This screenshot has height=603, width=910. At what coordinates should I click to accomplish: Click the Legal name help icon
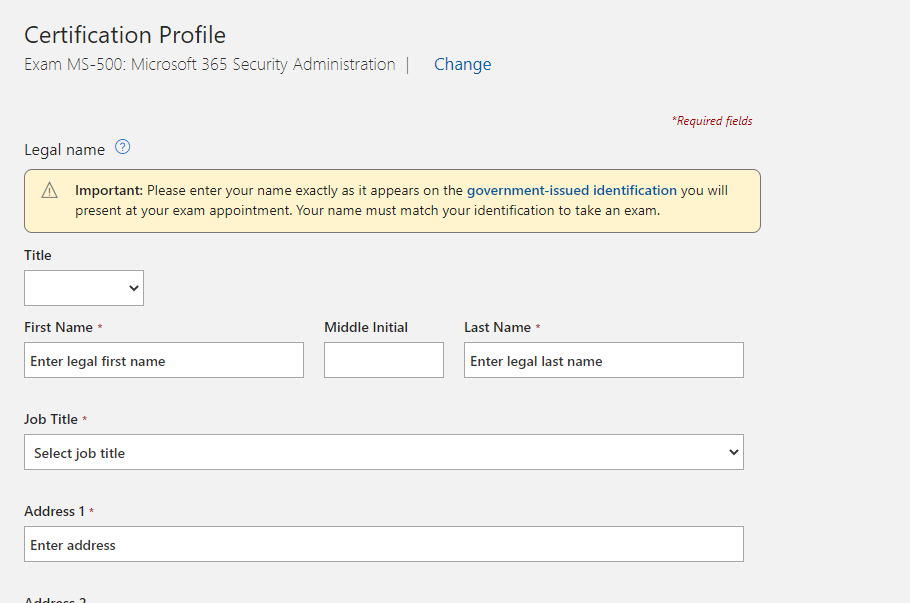click(122, 148)
